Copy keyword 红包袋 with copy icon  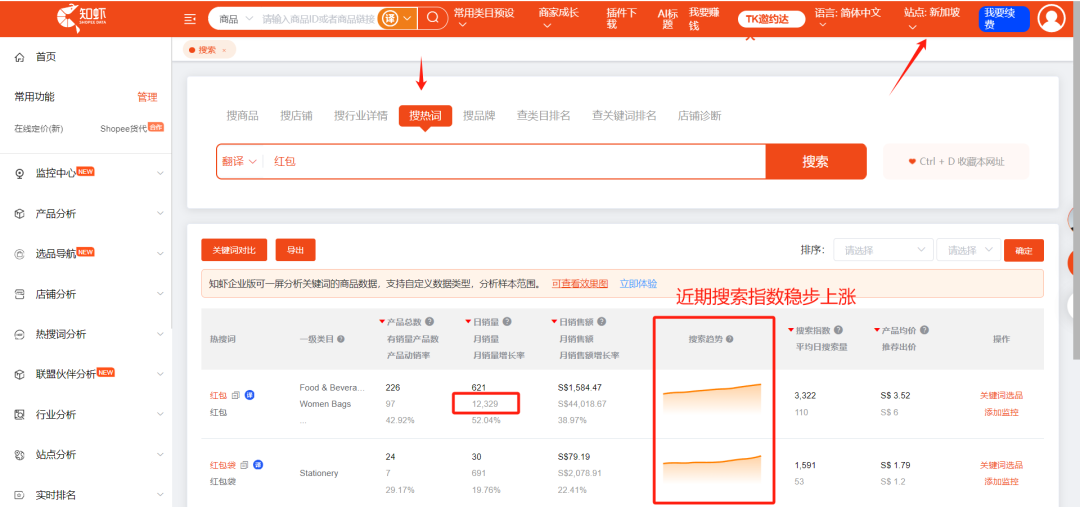pyautogui.click(x=244, y=465)
